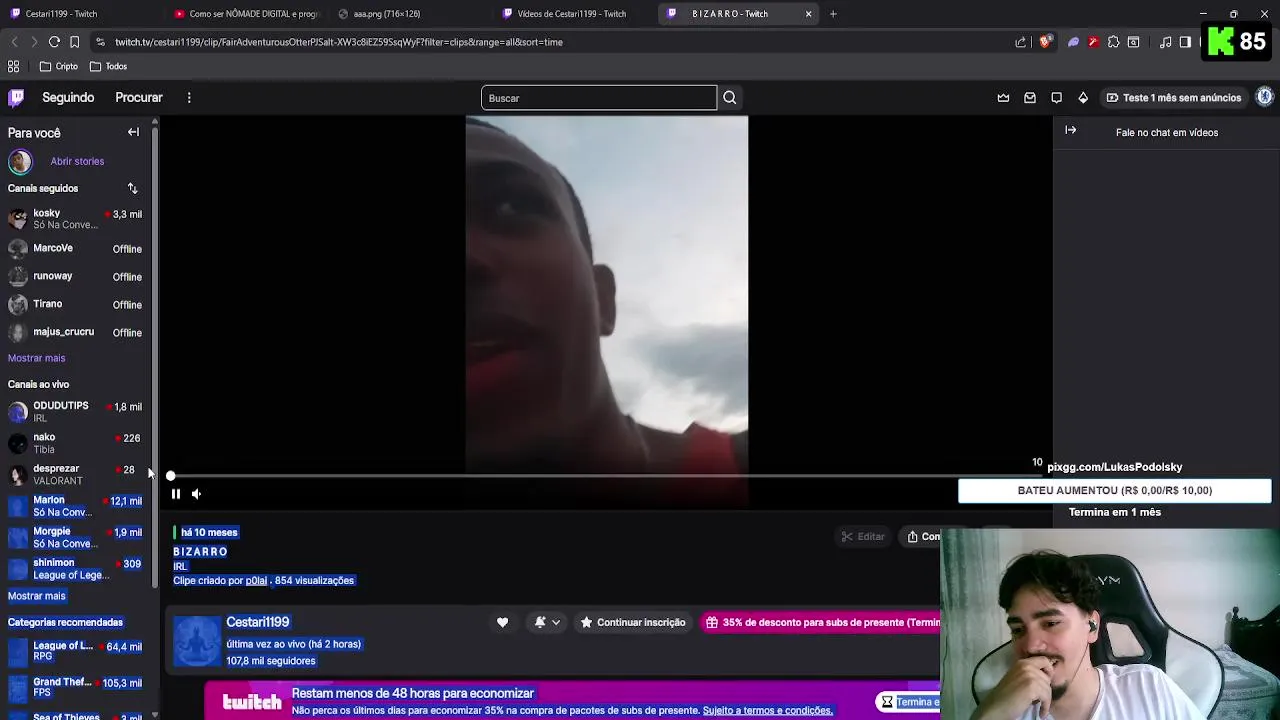
Task: Click the Twitch home logo
Action: point(16,97)
